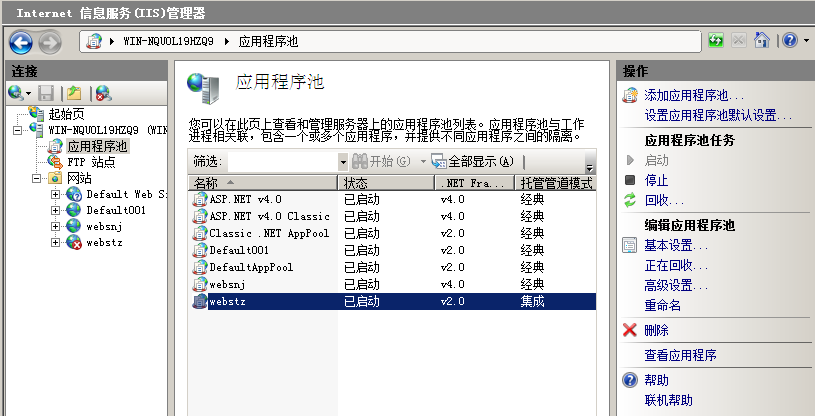Click the webstz pool icon in selected row
The image size is (815, 416).
(x=200, y=301)
